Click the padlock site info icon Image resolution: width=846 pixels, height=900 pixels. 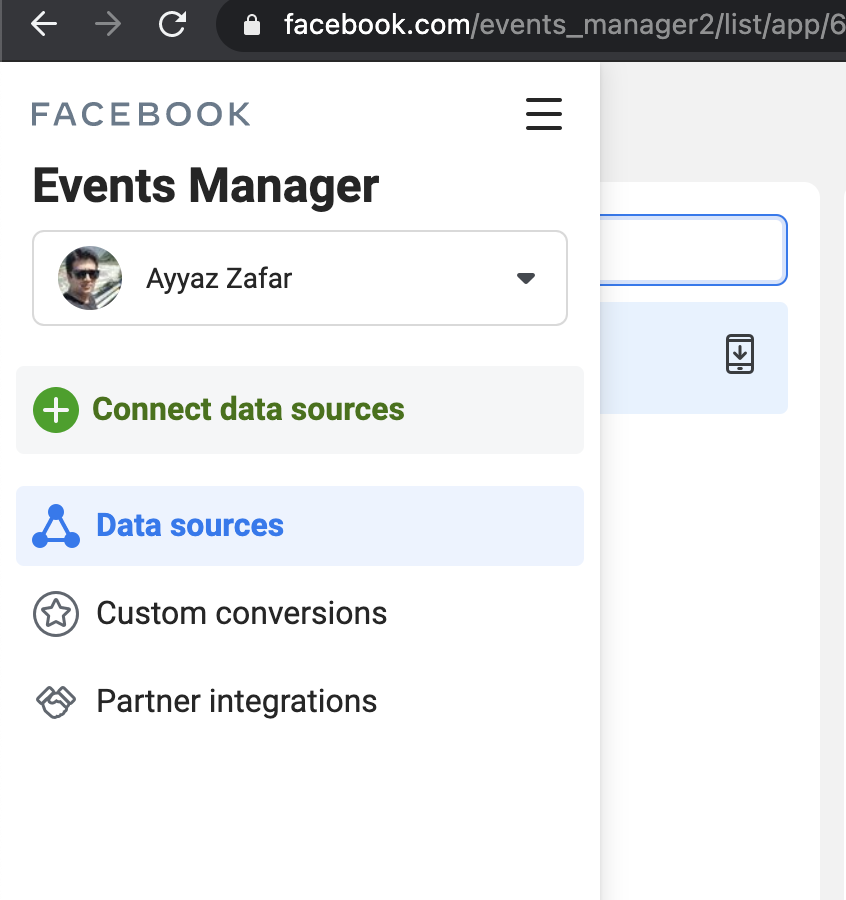click(252, 25)
